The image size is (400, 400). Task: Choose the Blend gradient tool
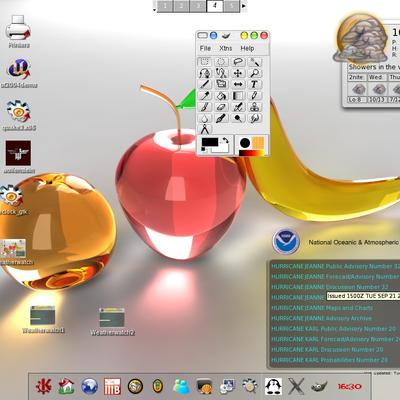(x=238, y=96)
